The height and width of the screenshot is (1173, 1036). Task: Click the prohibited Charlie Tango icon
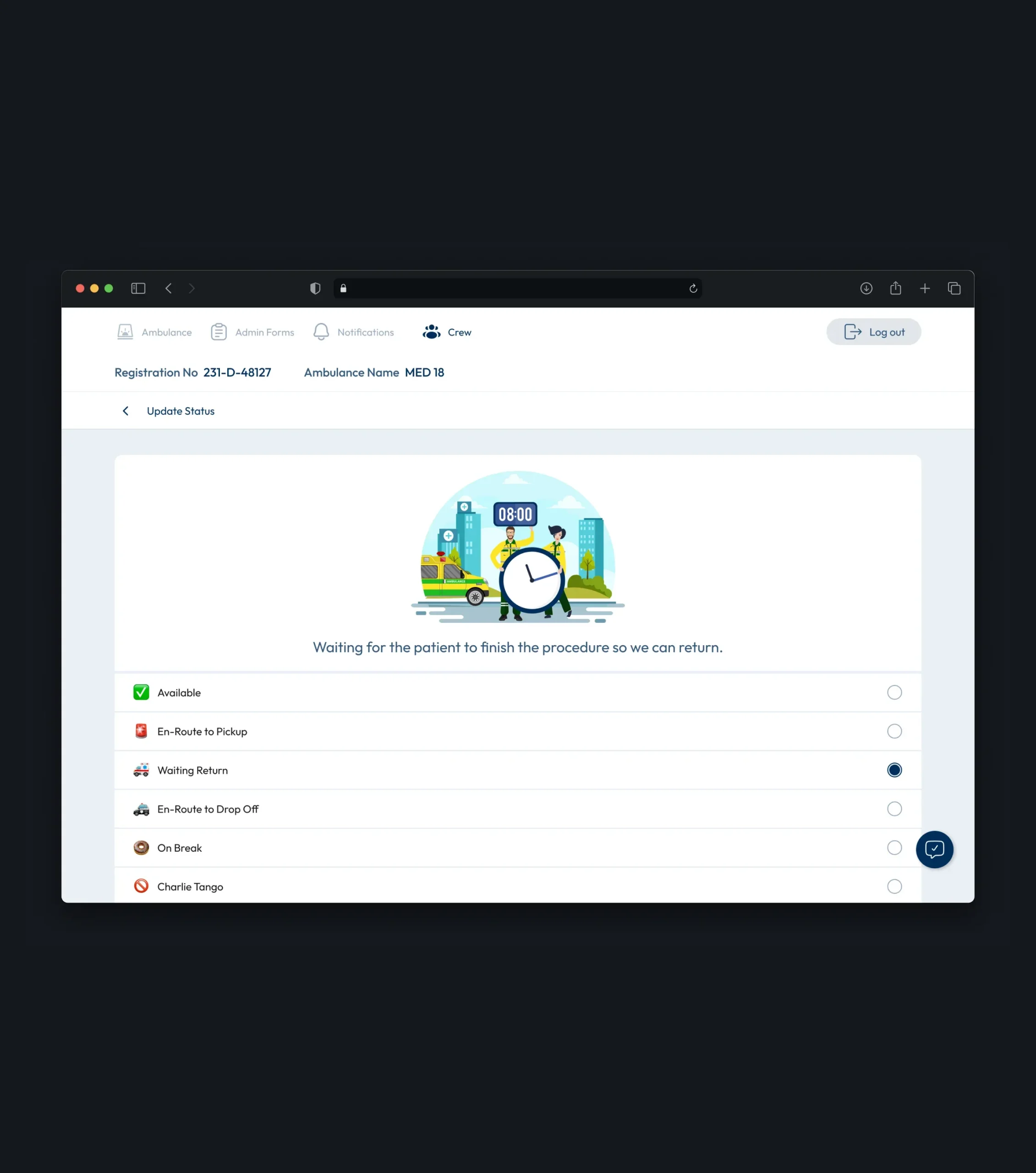pyautogui.click(x=141, y=887)
